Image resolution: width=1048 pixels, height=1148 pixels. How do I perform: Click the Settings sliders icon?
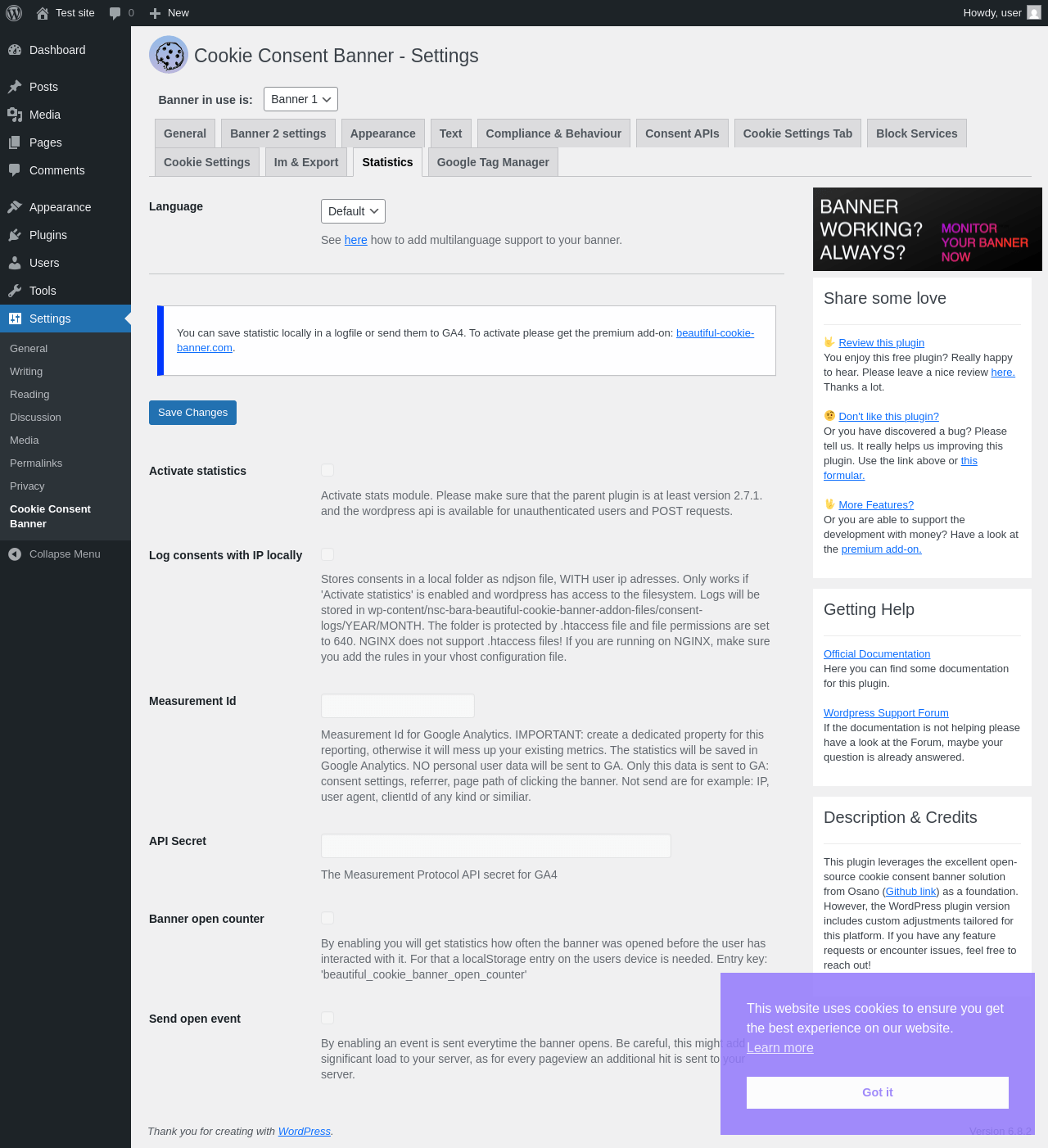click(15, 319)
